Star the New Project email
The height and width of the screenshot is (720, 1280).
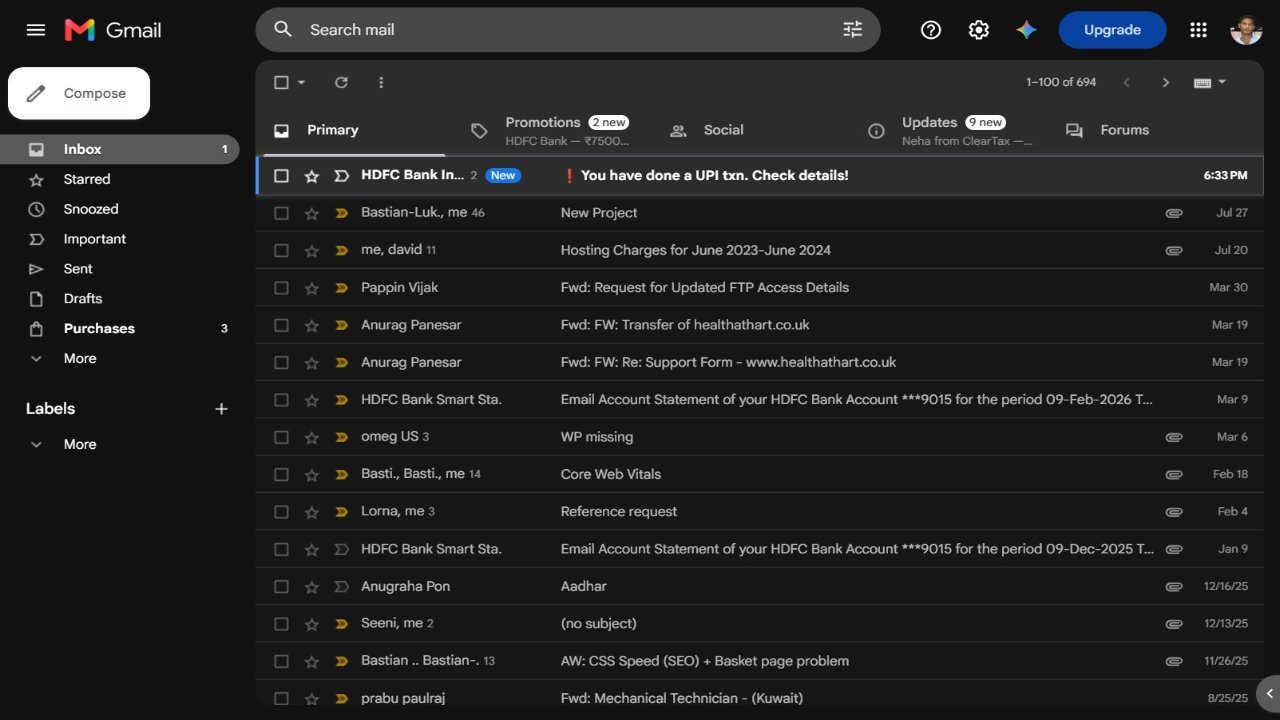tap(311, 213)
